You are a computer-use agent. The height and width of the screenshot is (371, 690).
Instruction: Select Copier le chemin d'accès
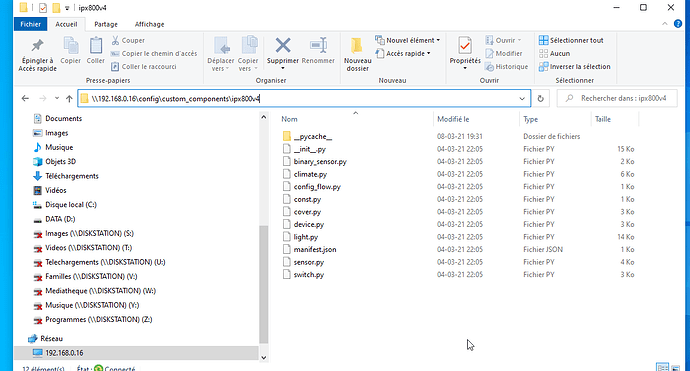pos(154,53)
